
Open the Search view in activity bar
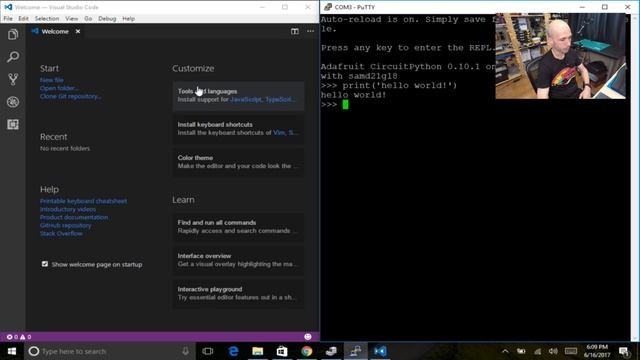point(13,57)
